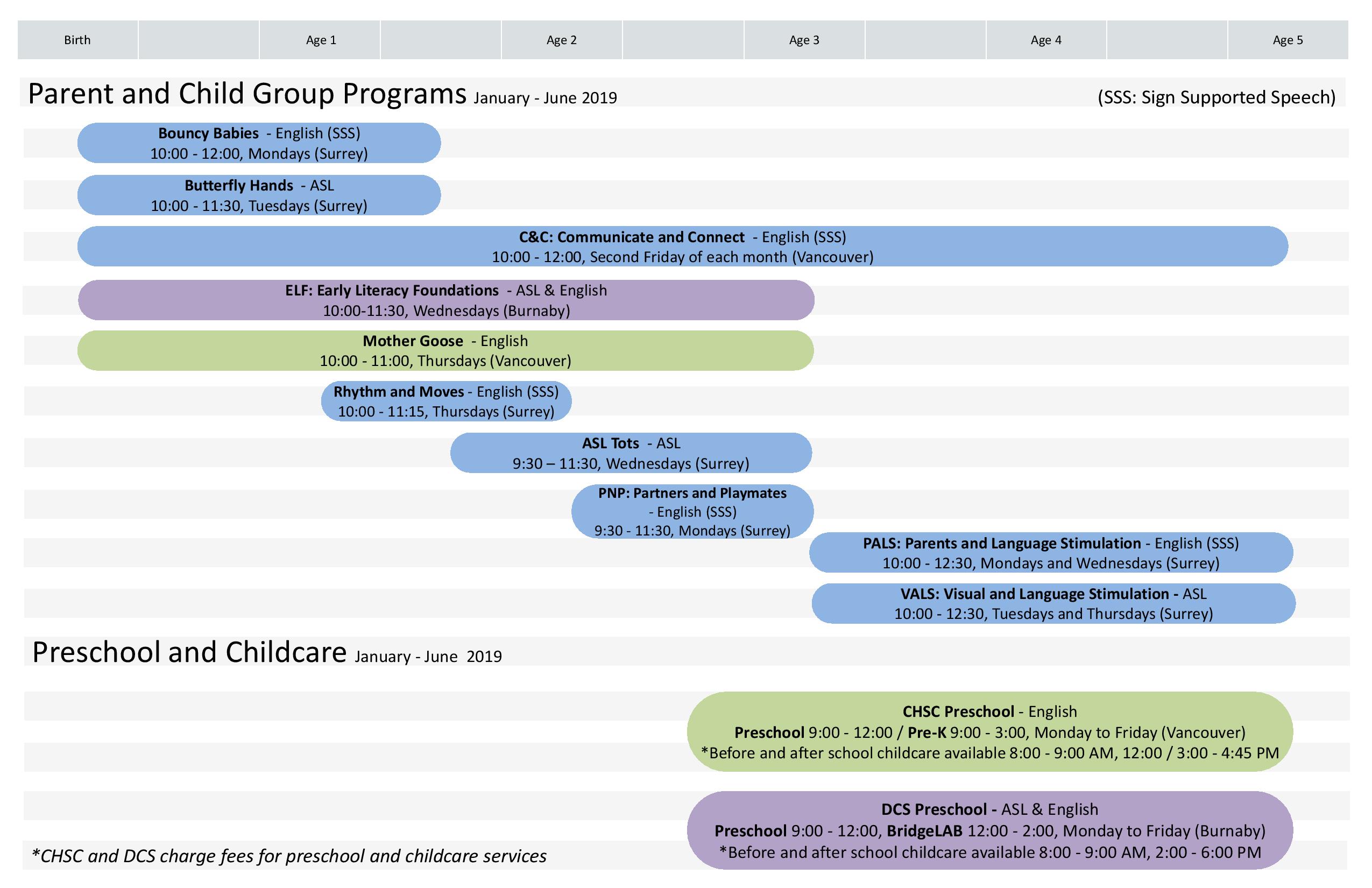Click the Birth timeline header cell
1372x888 pixels.
(x=77, y=40)
